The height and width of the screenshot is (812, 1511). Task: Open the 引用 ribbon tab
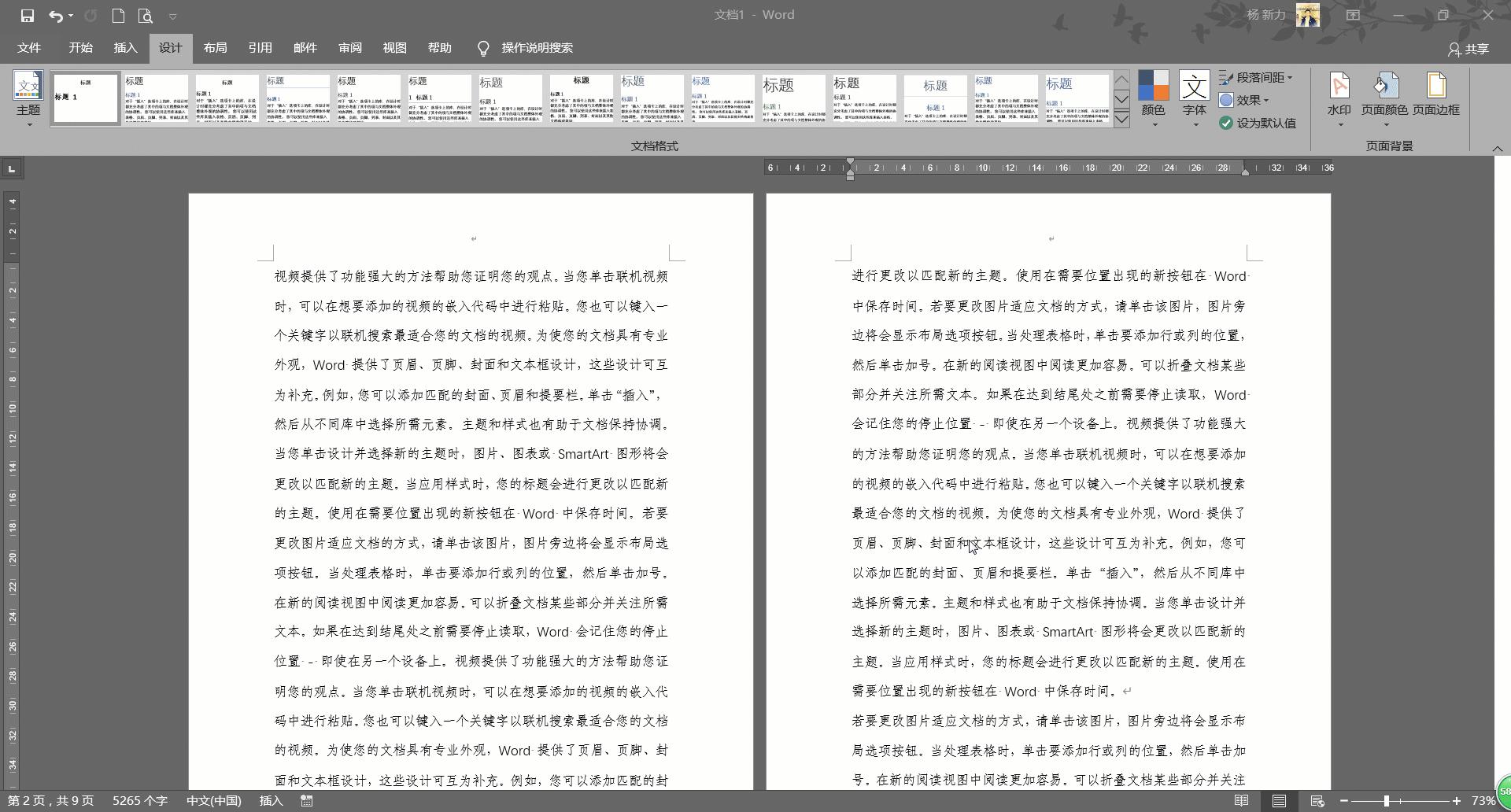[x=260, y=48]
